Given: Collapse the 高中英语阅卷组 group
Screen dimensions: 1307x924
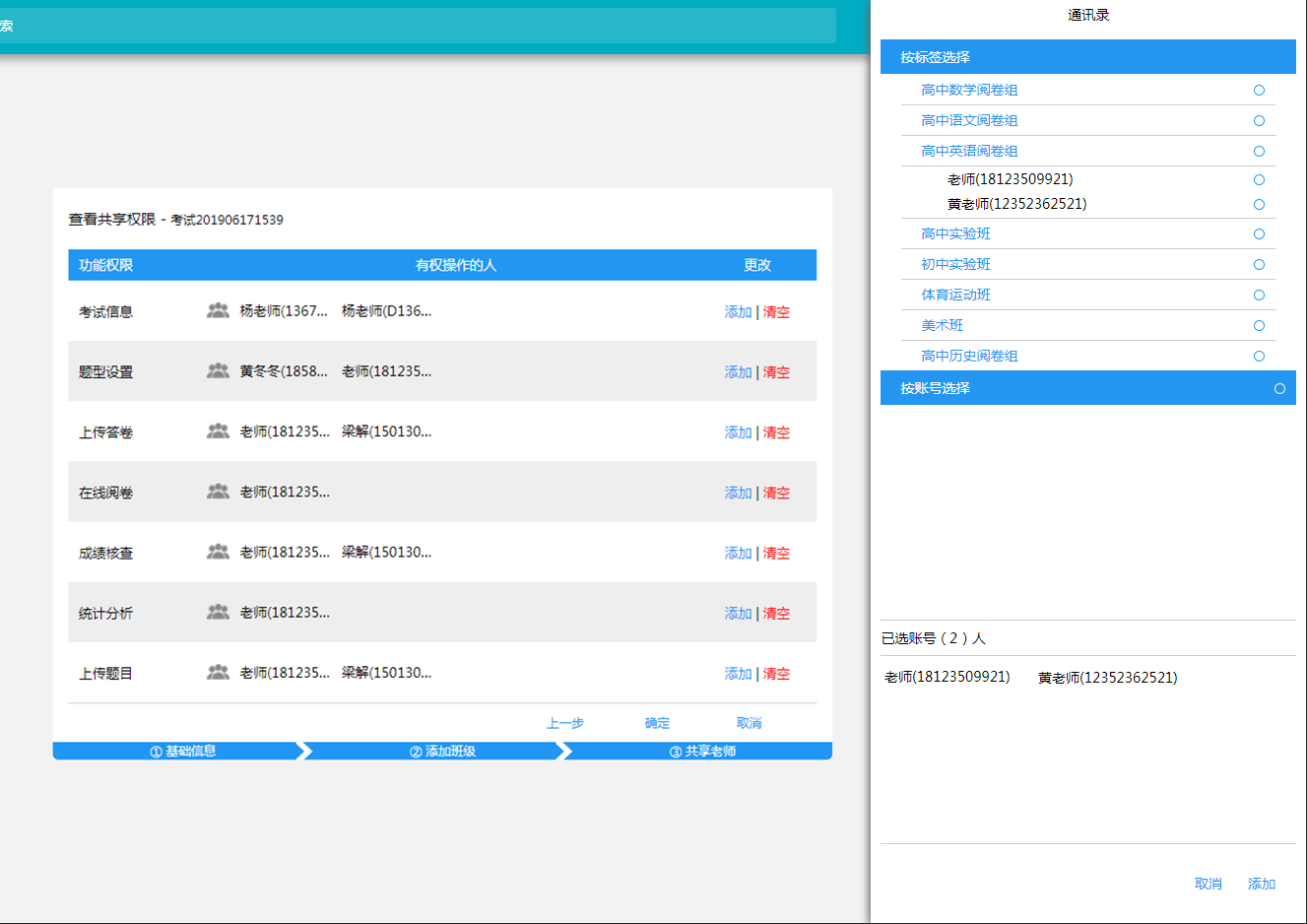Looking at the screenshot, I should coord(969,151).
